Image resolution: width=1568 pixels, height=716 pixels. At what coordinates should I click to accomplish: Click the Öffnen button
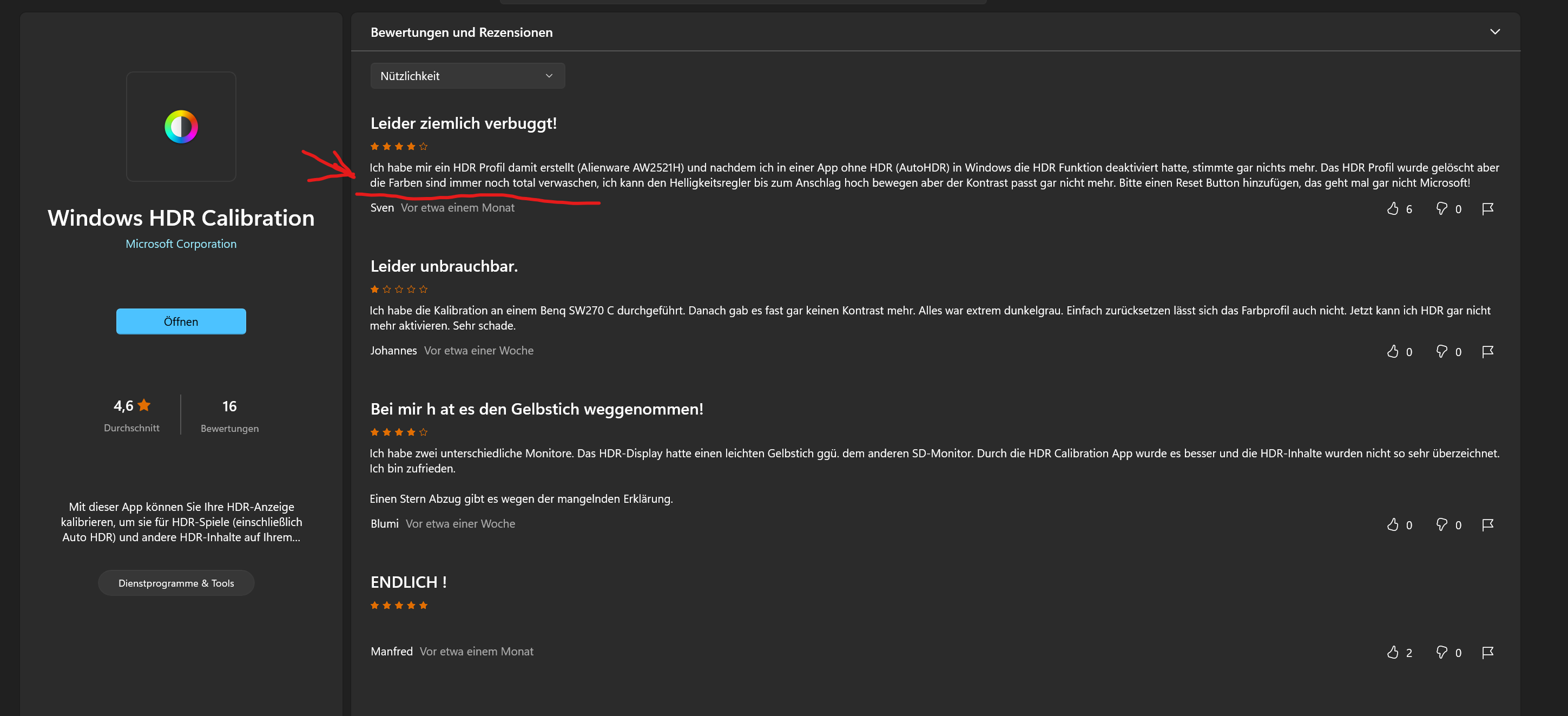pyautogui.click(x=181, y=321)
